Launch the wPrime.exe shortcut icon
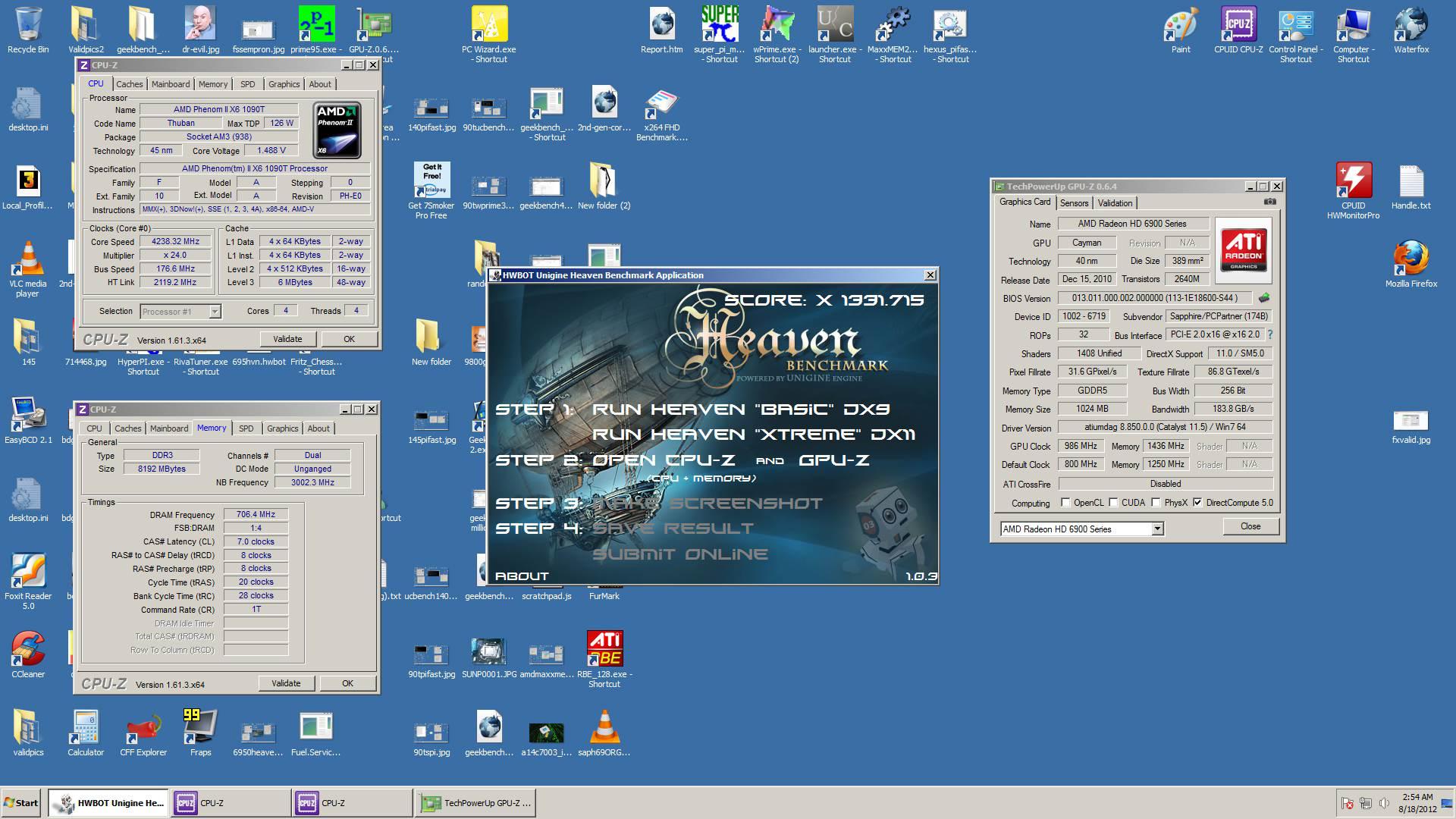Viewport: 1456px width, 819px height. [x=777, y=35]
